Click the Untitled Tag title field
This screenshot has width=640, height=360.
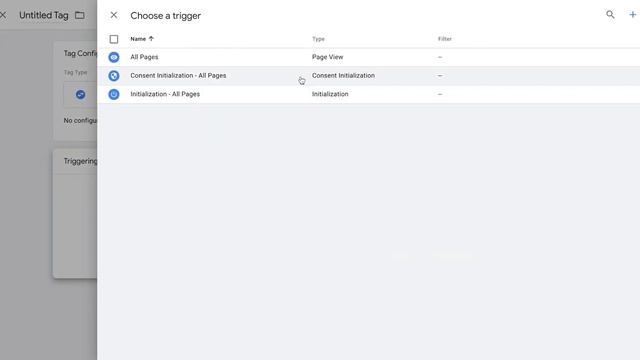click(x=44, y=16)
